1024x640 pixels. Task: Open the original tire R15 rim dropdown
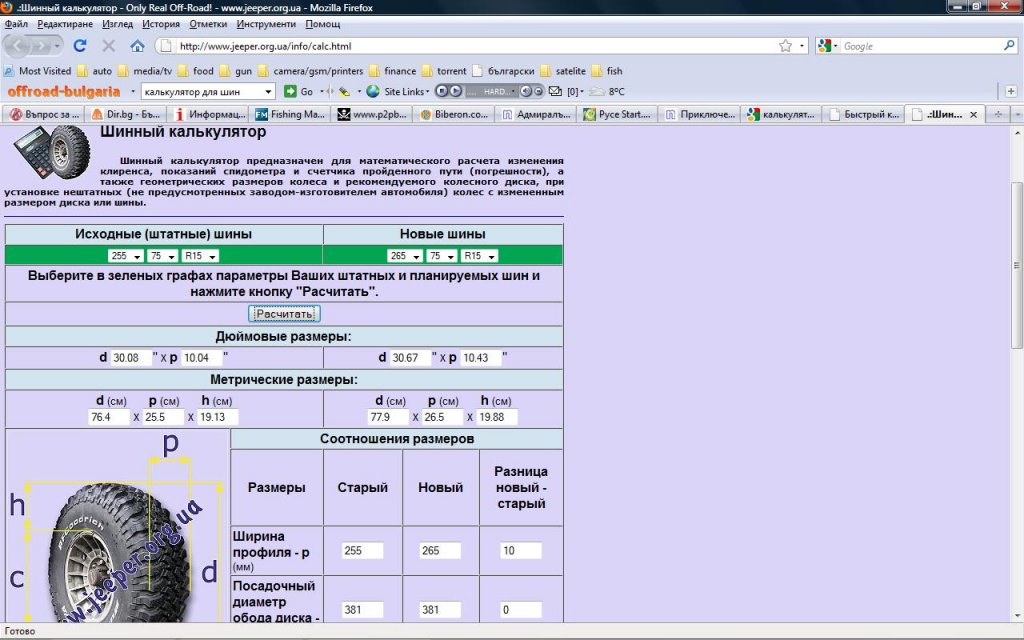(200, 256)
